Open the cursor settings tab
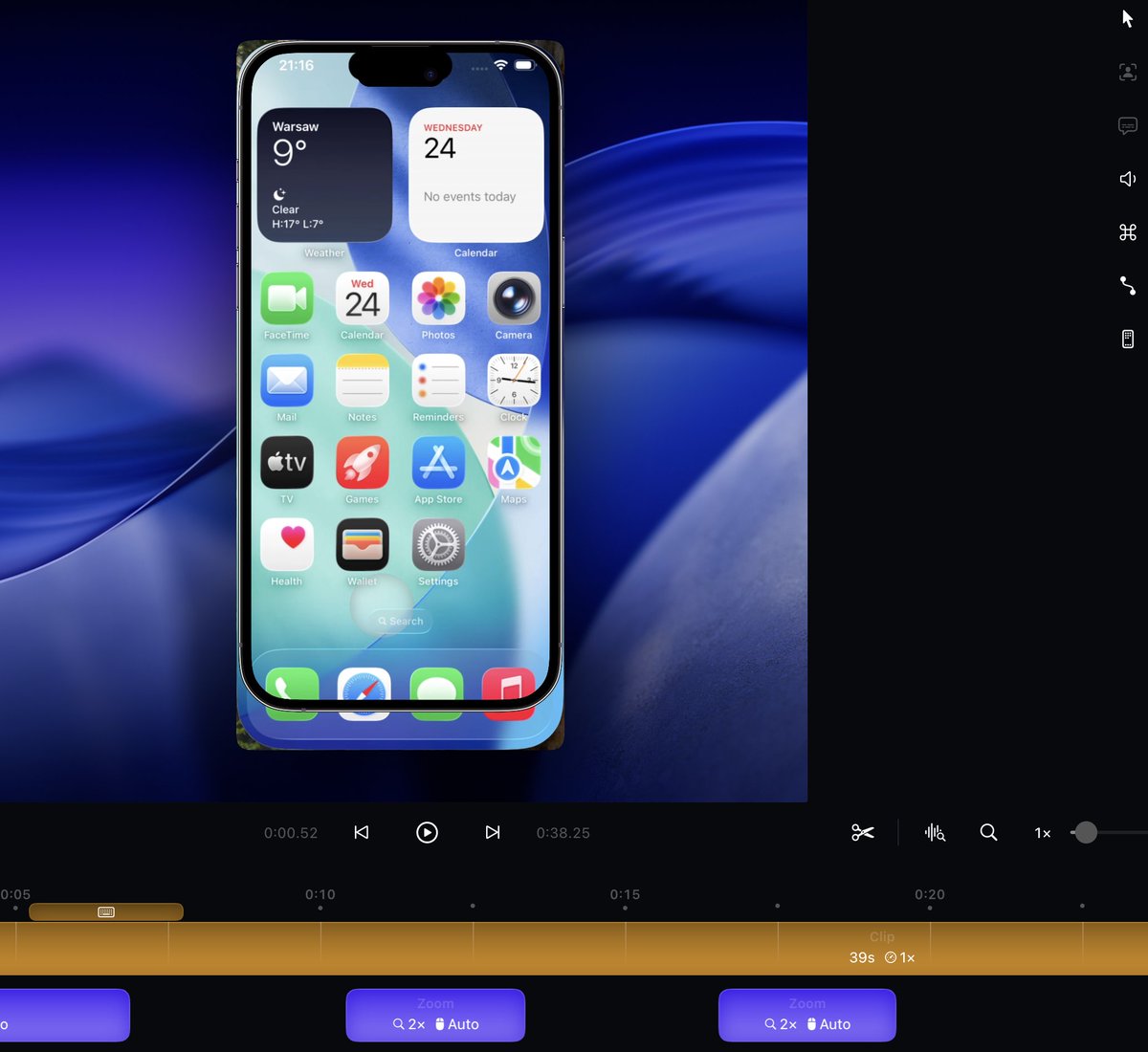This screenshot has height=1052, width=1148. [1127, 18]
